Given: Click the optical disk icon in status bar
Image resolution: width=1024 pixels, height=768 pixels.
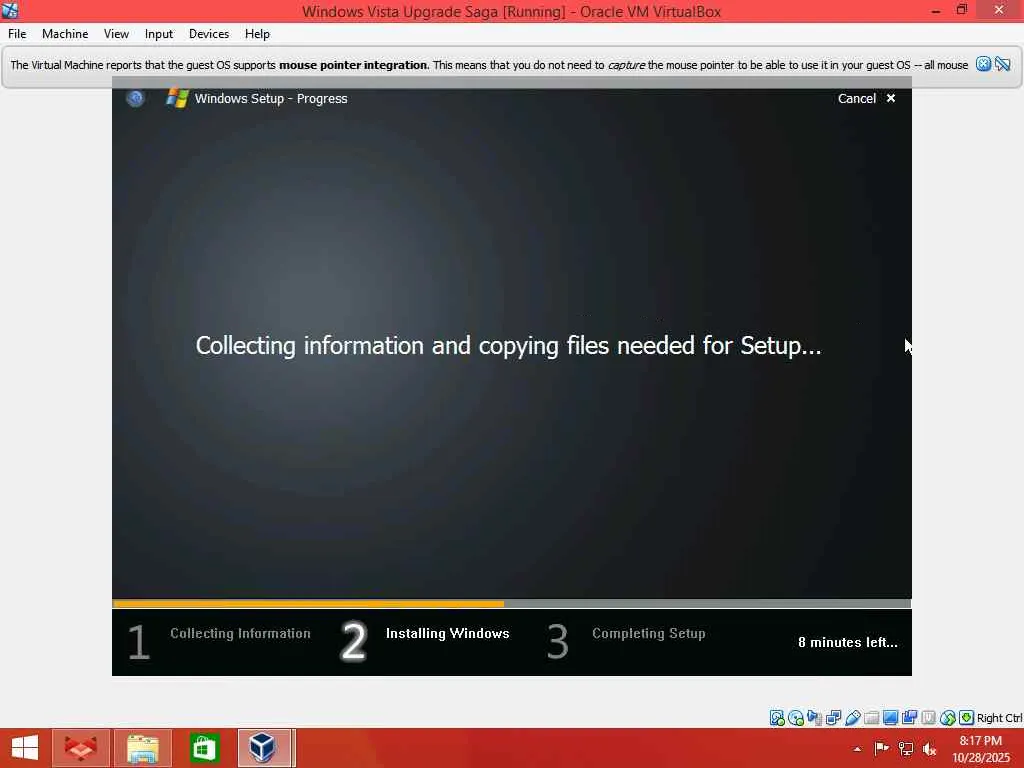Looking at the screenshot, I should click(795, 718).
